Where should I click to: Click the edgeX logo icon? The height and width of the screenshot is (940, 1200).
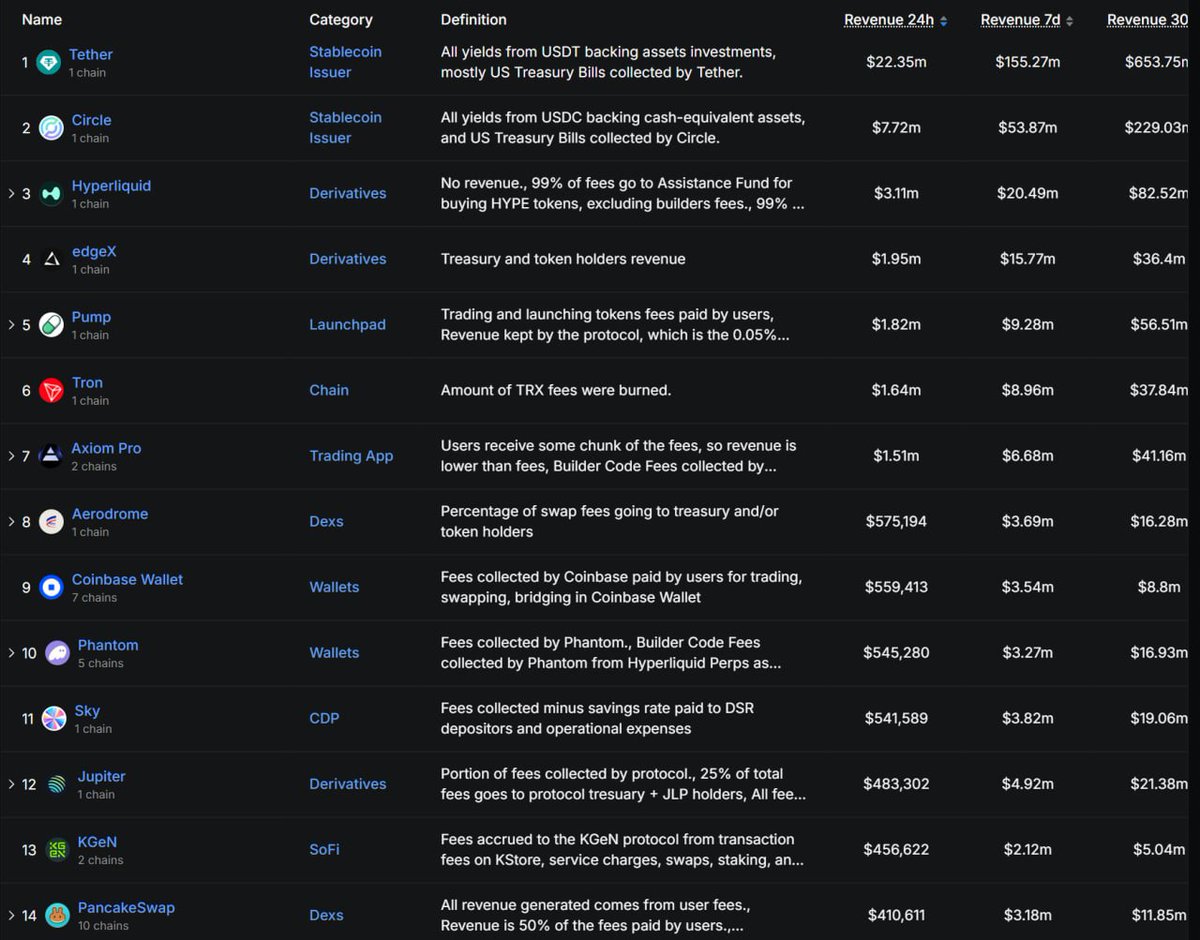(51, 259)
